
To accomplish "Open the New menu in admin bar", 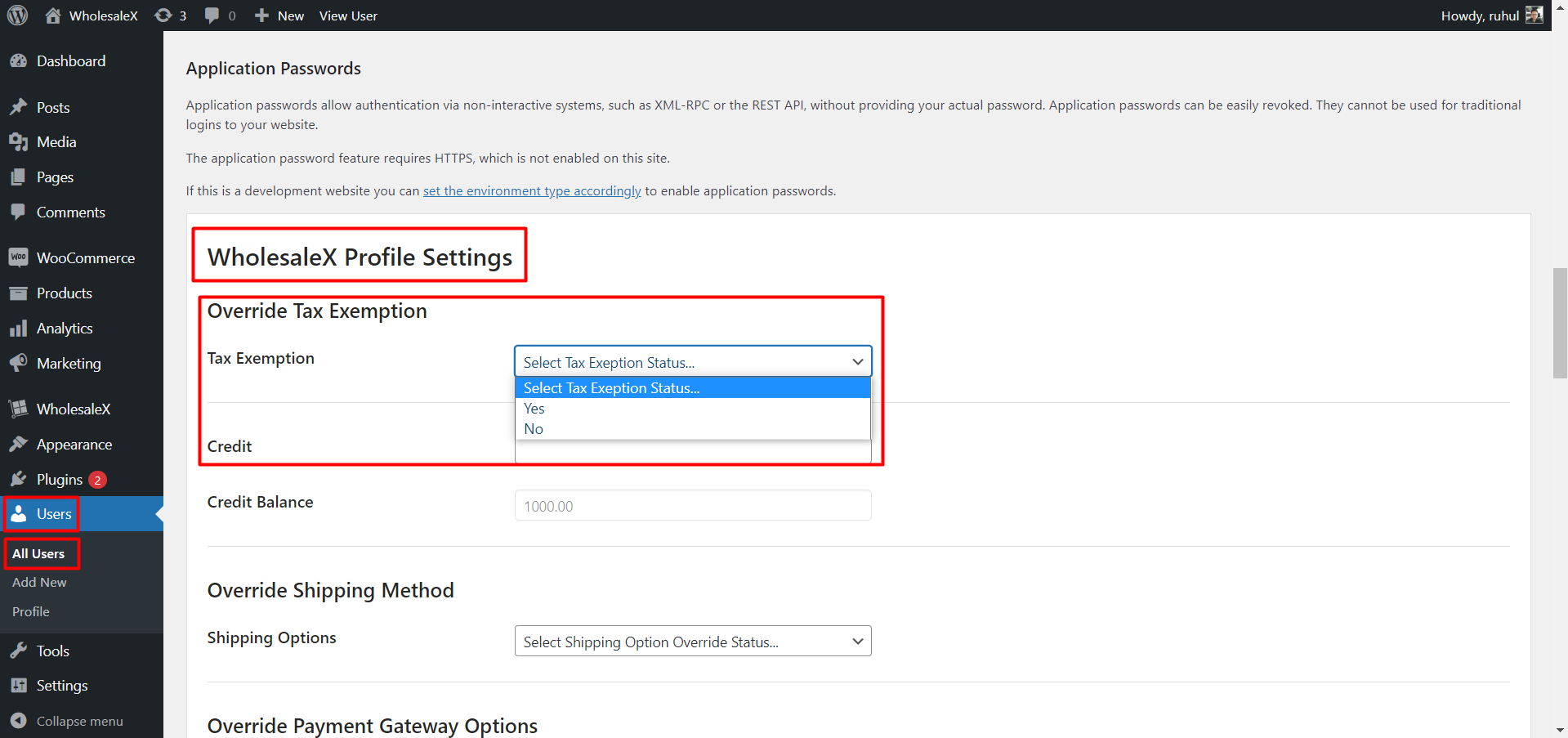I will [279, 15].
